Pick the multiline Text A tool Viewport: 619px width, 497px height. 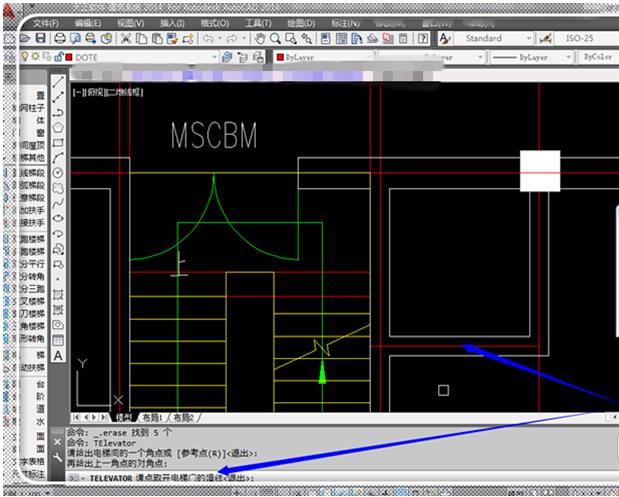coord(58,356)
